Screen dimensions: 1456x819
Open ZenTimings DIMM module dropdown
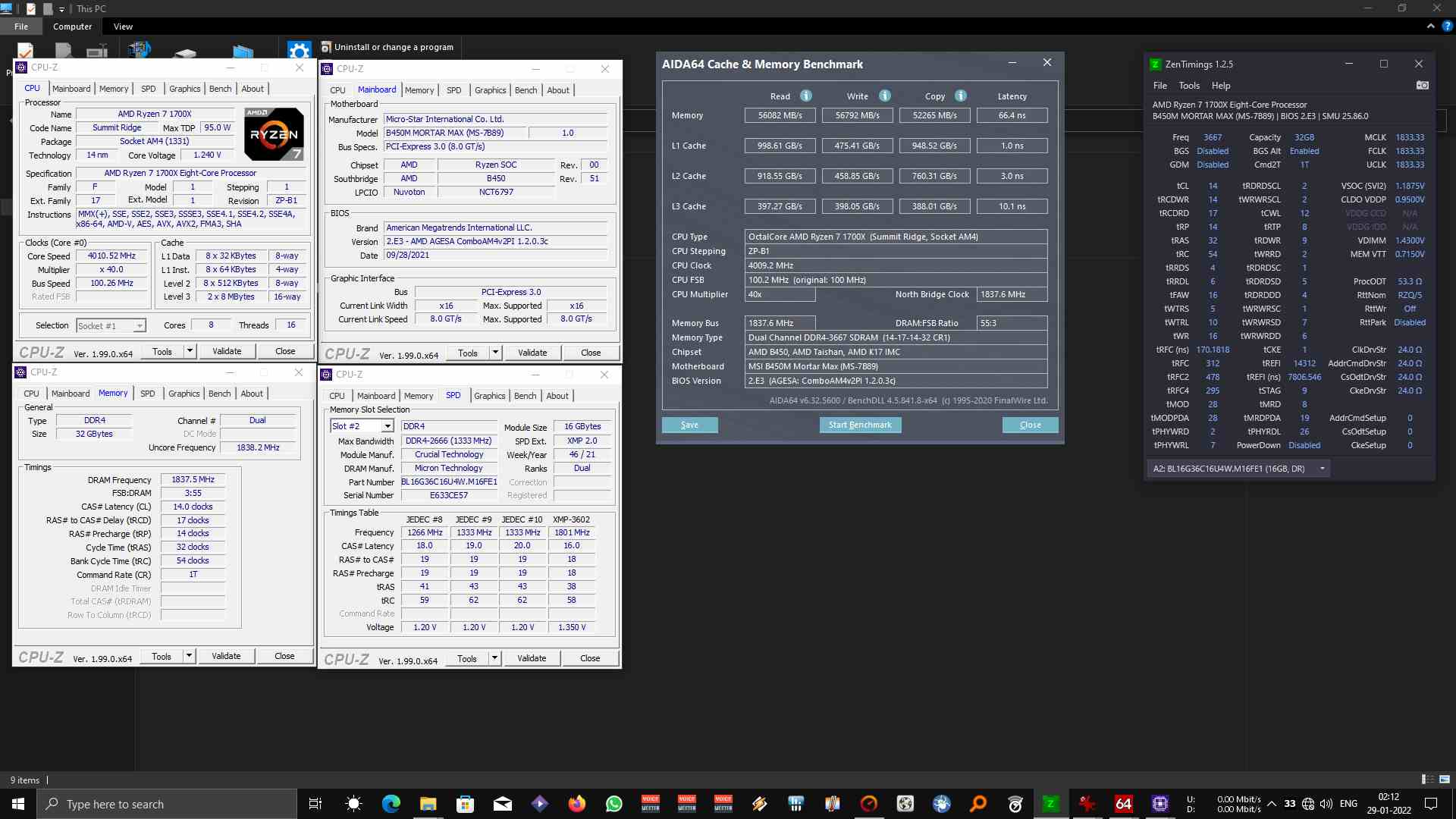[x=1323, y=469]
